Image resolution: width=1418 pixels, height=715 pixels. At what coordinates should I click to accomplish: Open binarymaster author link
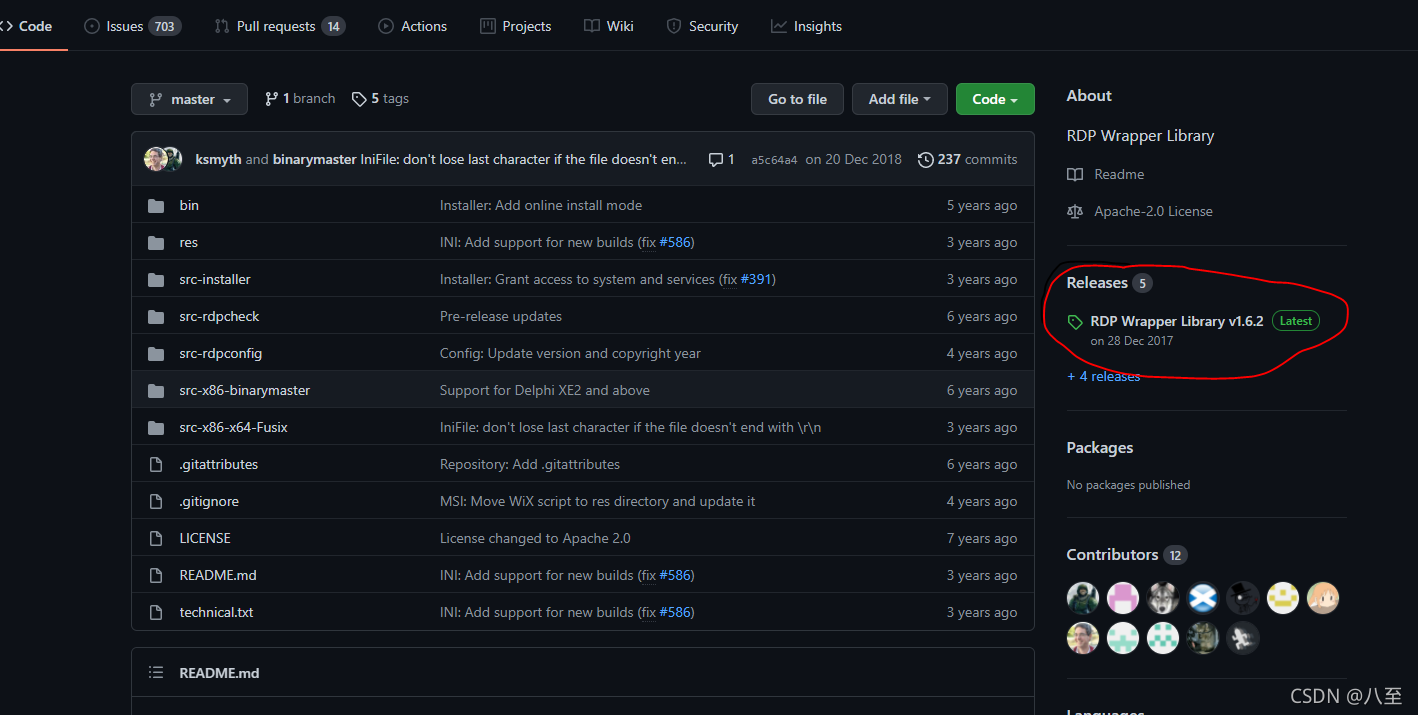click(x=314, y=159)
